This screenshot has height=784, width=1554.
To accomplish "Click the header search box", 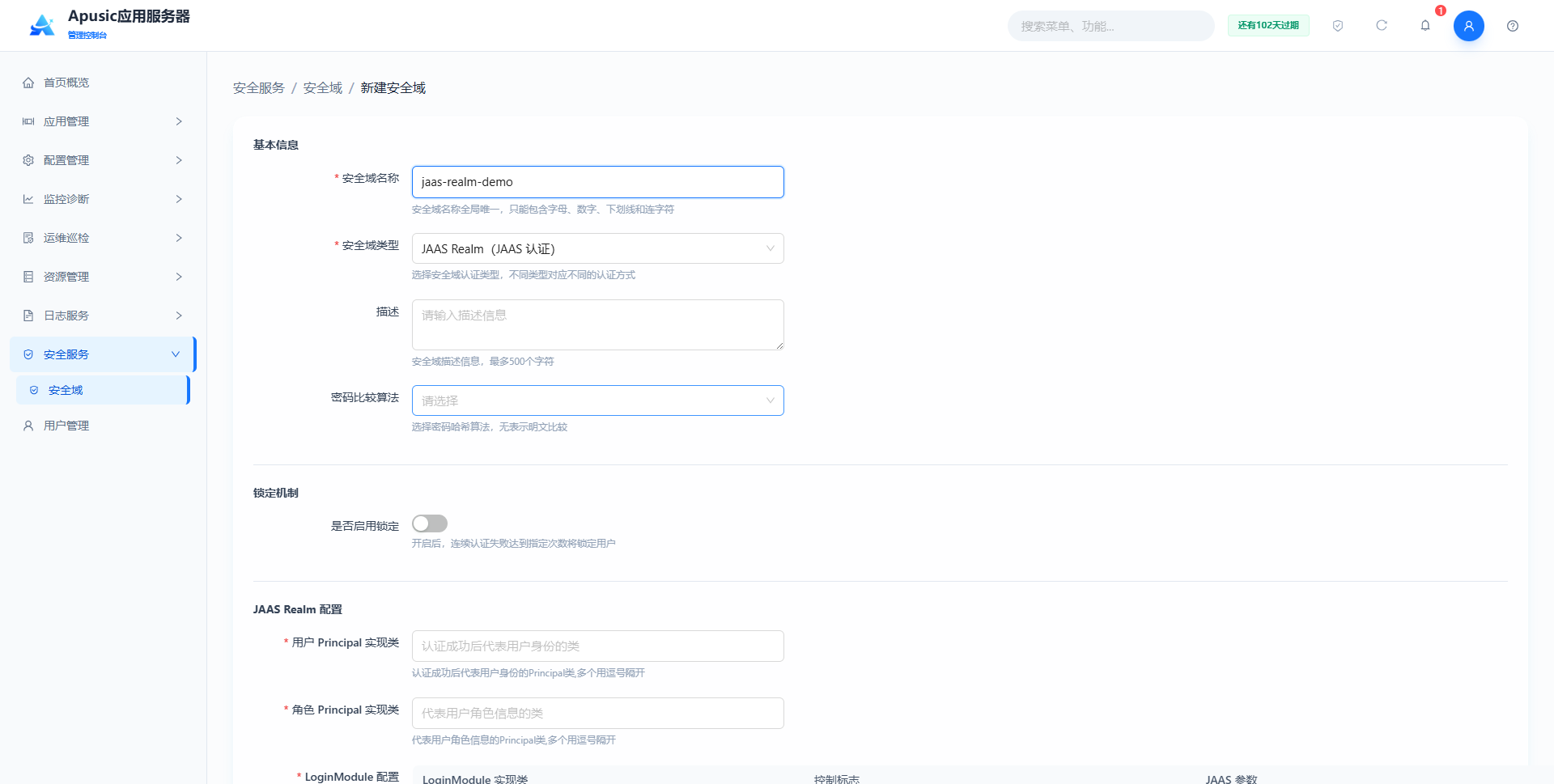I will tap(1110, 26).
